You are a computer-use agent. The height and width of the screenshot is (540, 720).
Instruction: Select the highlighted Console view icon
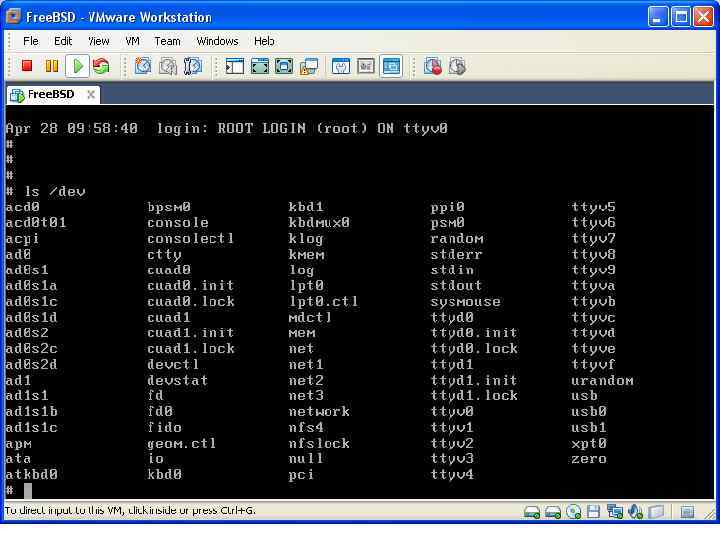pyautogui.click(x=391, y=67)
